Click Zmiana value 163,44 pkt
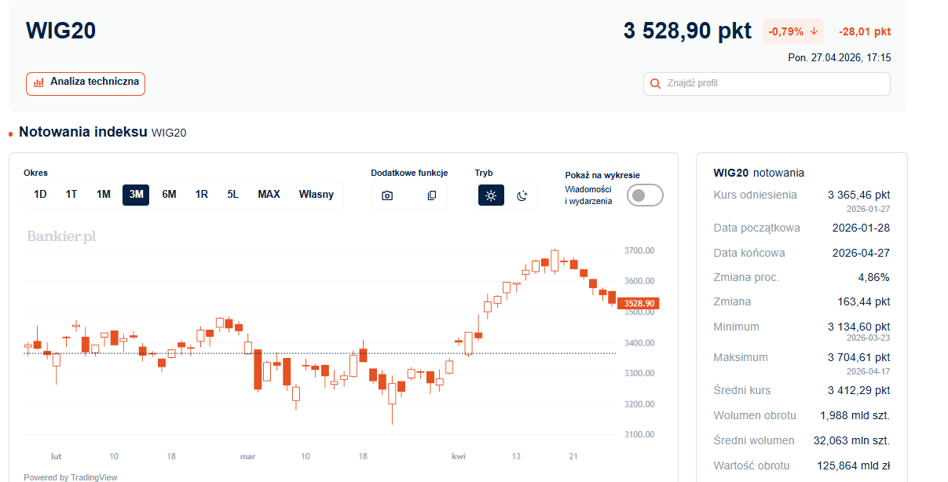The image size is (948, 482). (864, 302)
